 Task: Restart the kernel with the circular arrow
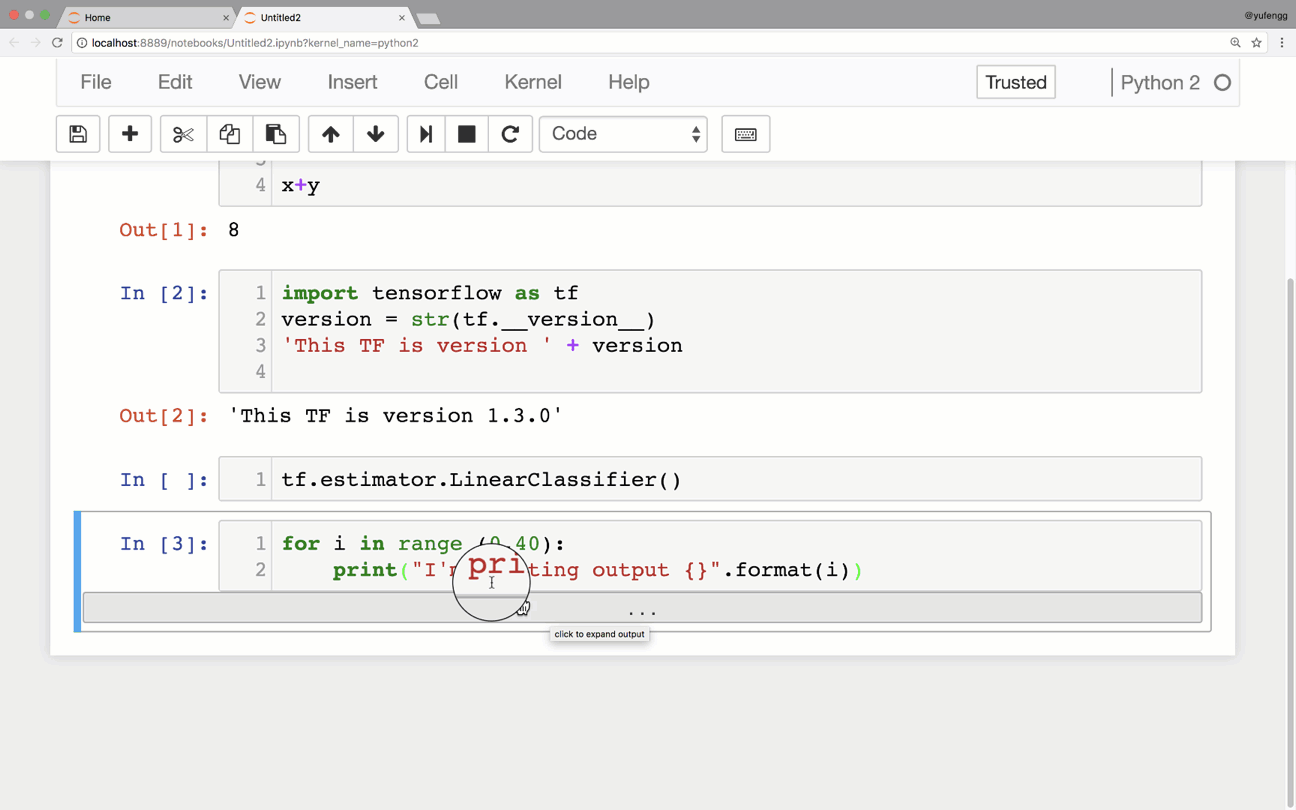510,134
